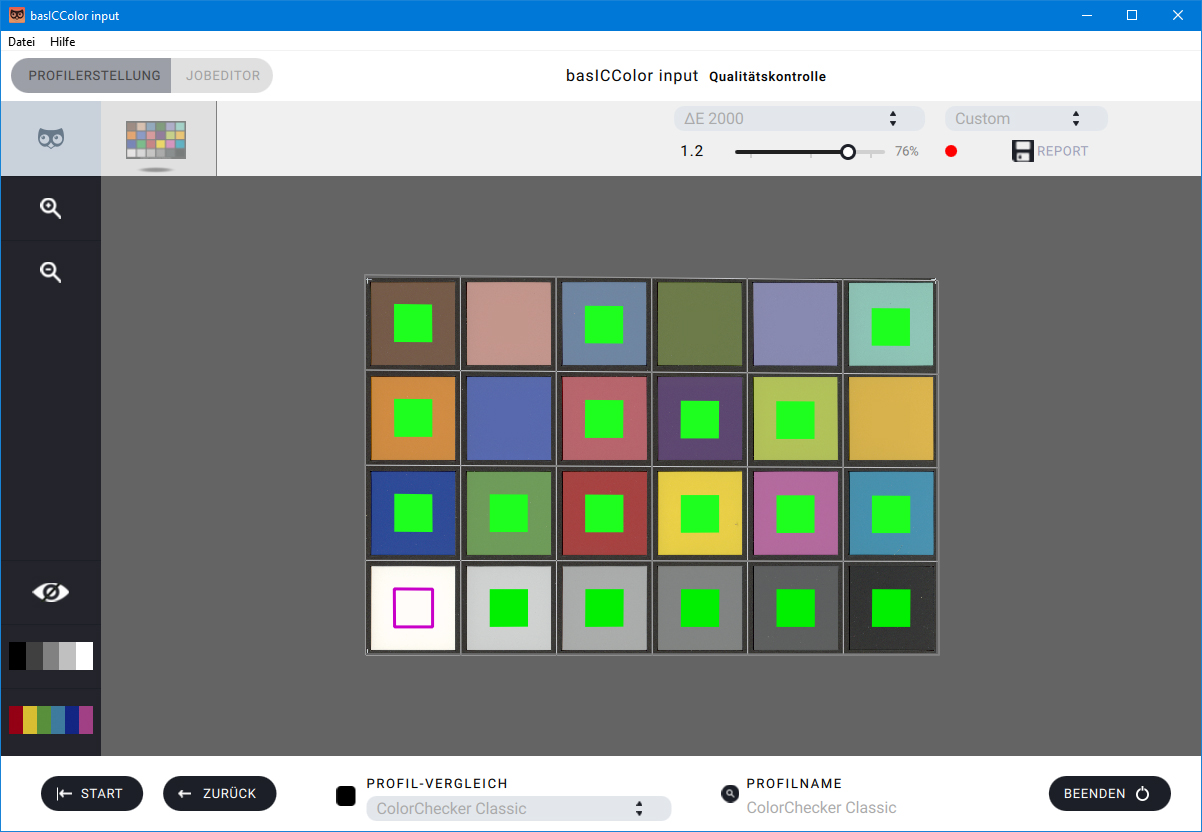Click the magnifier icon beside Profilname
This screenshot has height=832, width=1202.
pos(730,794)
